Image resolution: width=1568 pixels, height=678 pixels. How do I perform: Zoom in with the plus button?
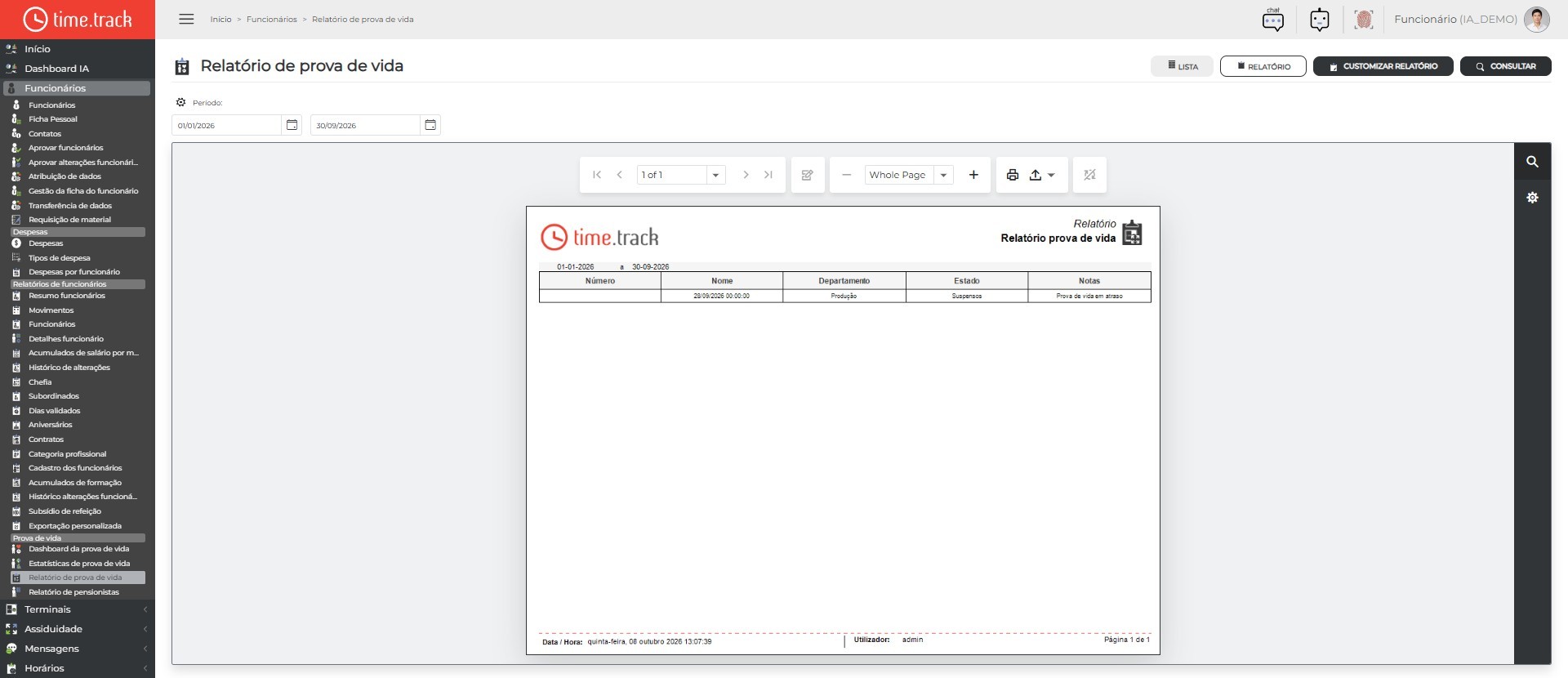coord(973,175)
